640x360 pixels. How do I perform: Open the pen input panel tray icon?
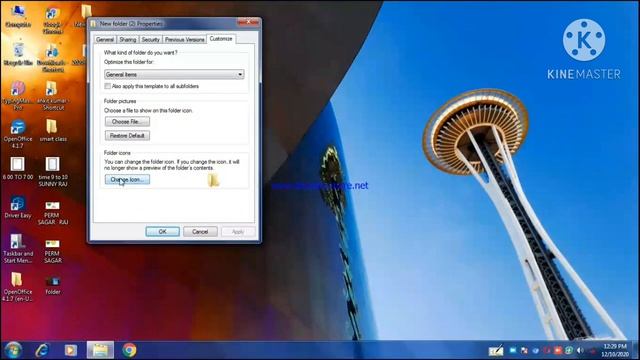496,351
